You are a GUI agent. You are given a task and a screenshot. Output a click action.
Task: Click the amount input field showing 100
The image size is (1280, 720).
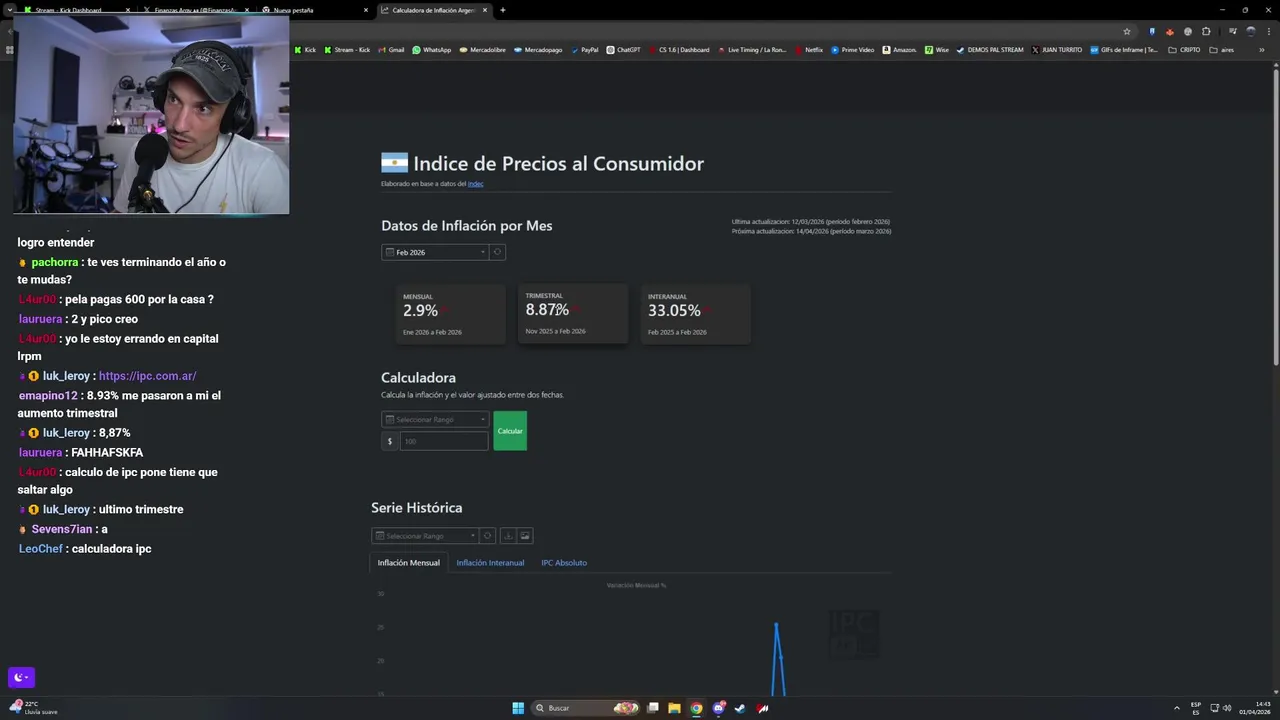(444, 441)
